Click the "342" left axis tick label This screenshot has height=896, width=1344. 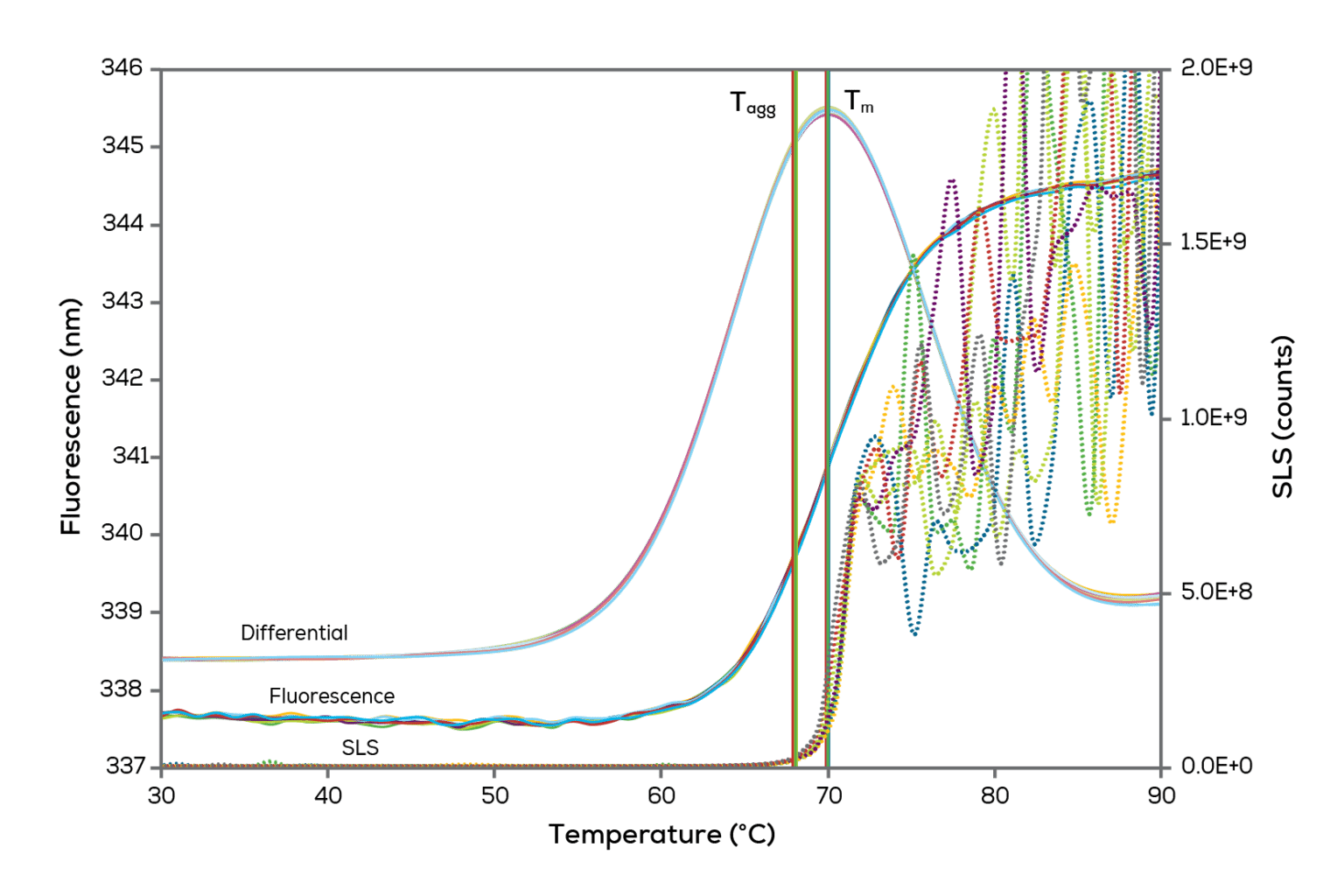tap(122, 379)
